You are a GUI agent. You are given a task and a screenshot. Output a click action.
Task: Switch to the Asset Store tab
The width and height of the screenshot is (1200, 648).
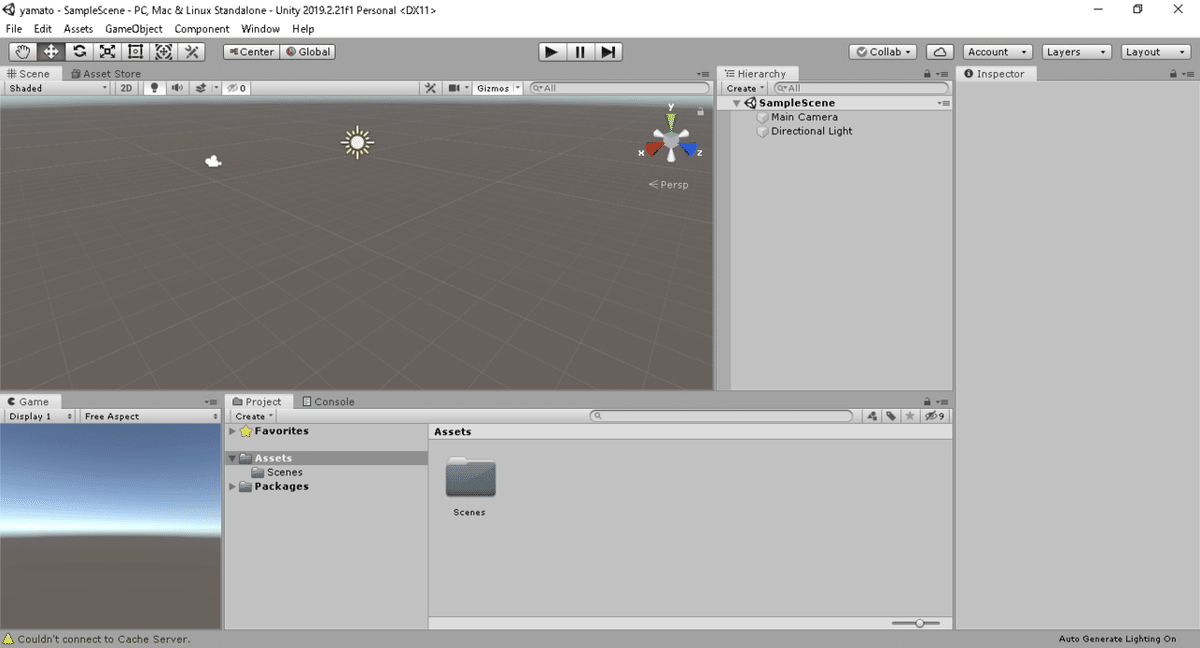[x=106, y=74]
